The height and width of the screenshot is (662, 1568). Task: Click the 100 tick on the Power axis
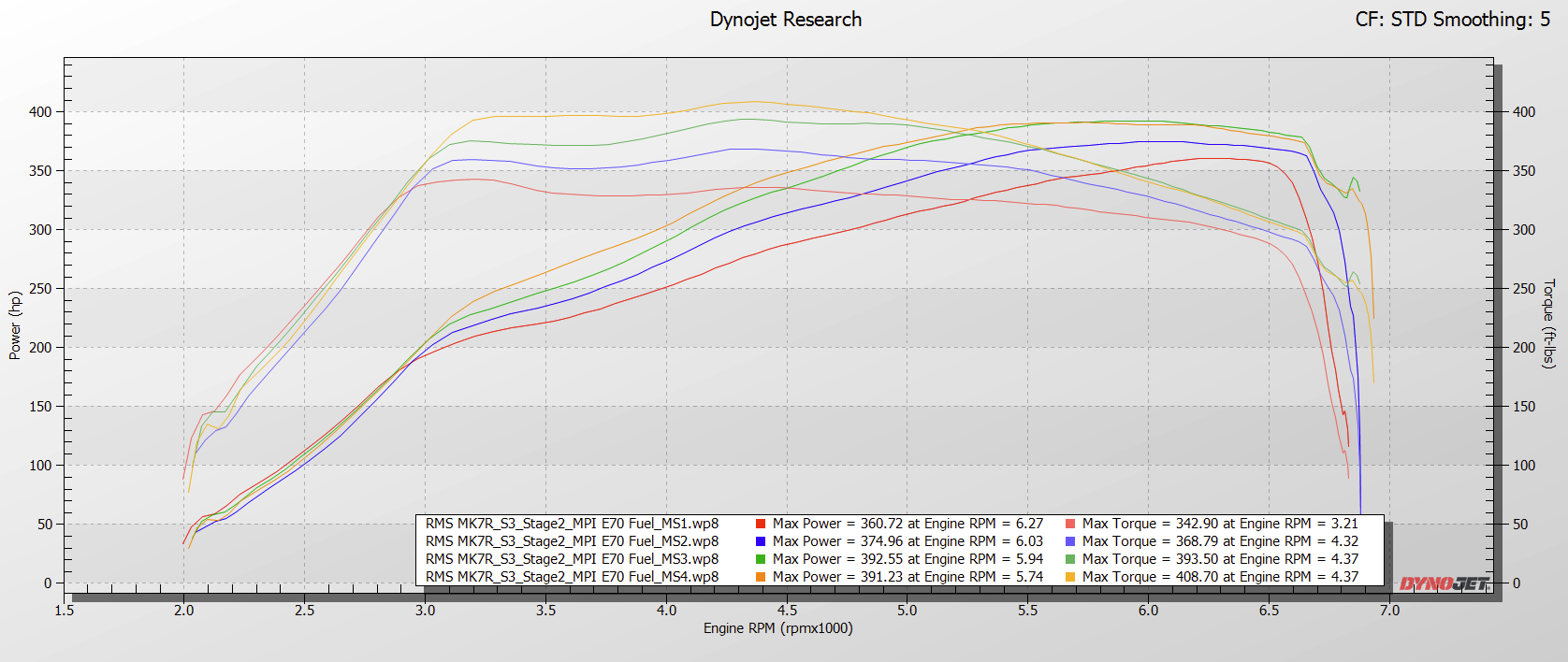click(x=40, y=466)
